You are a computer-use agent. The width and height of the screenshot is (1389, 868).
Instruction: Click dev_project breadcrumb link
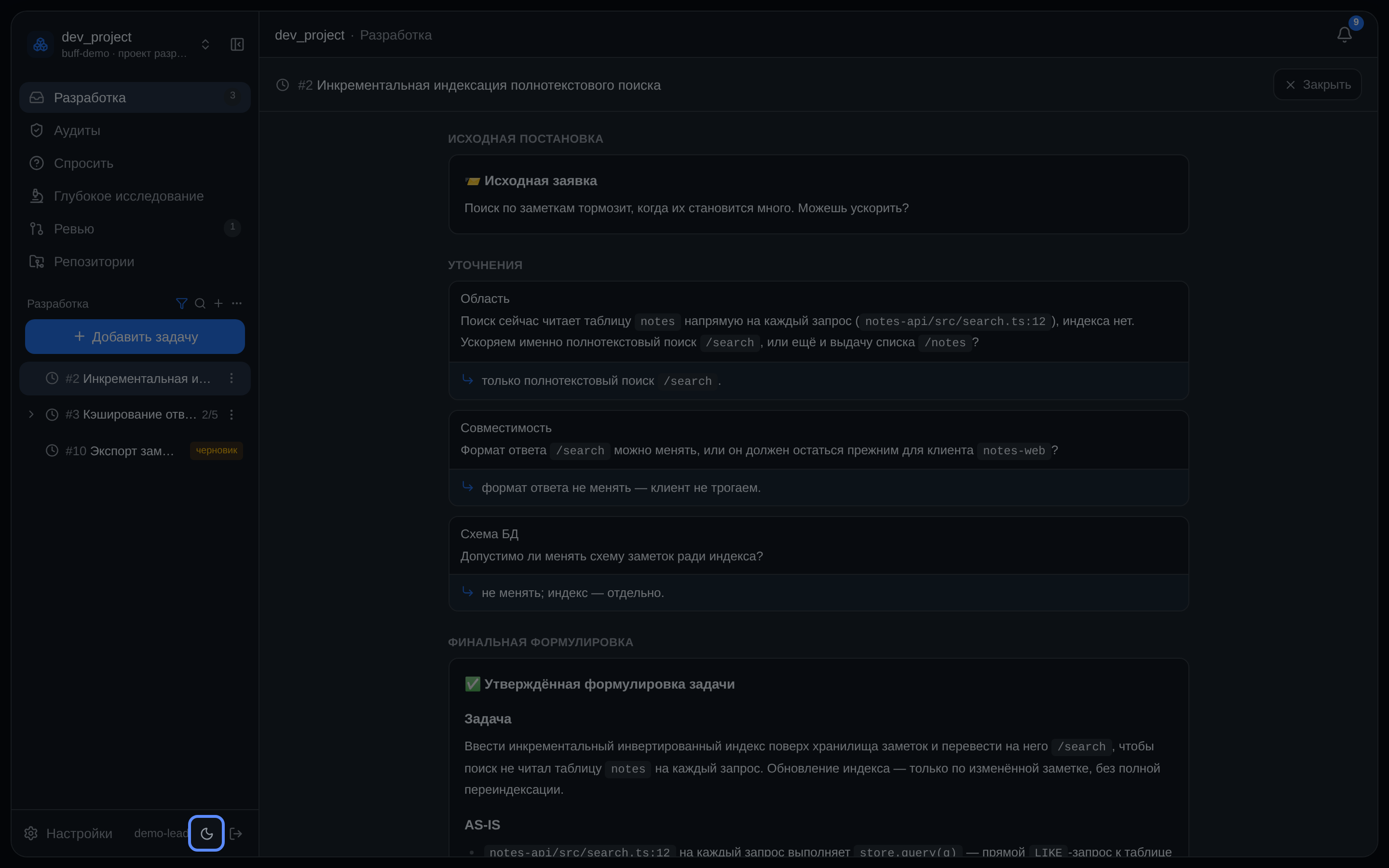(309, 35)
